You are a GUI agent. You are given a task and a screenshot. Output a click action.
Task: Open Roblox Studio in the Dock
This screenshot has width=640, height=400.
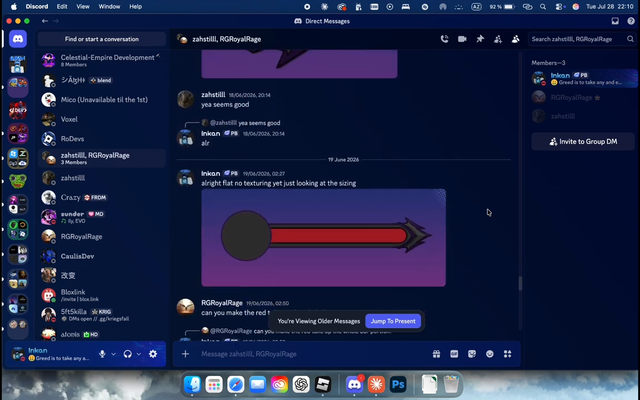click(x=323, y=384)
